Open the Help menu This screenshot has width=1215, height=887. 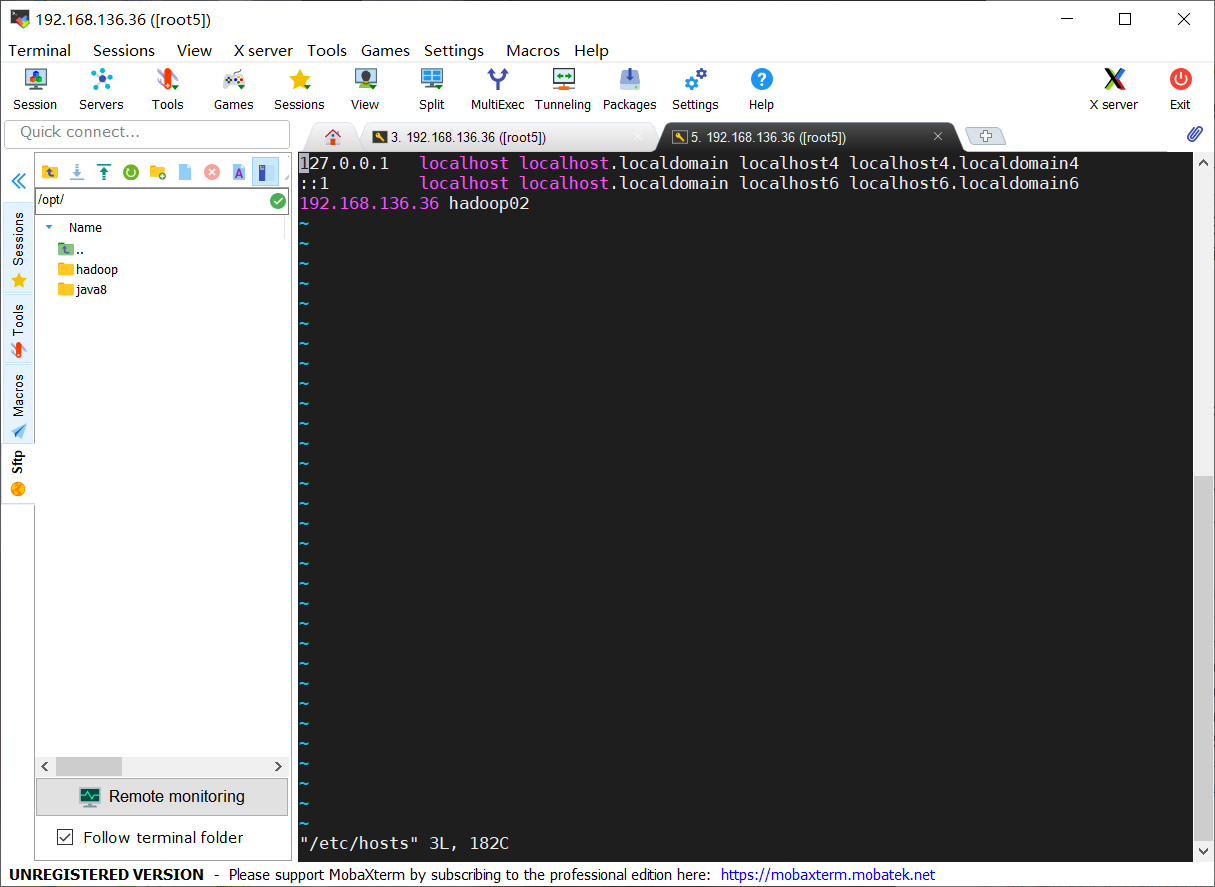(591, 50)
